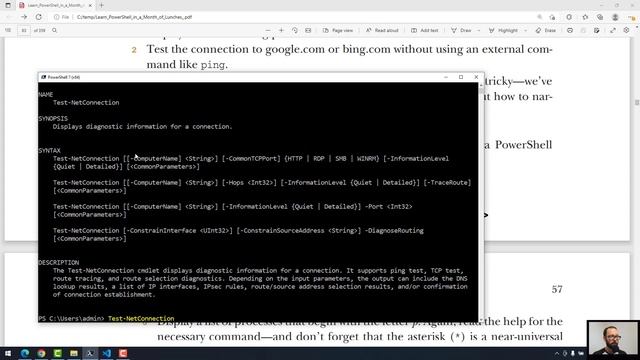Open PDF toolbar settings gear

coord(627,30)
